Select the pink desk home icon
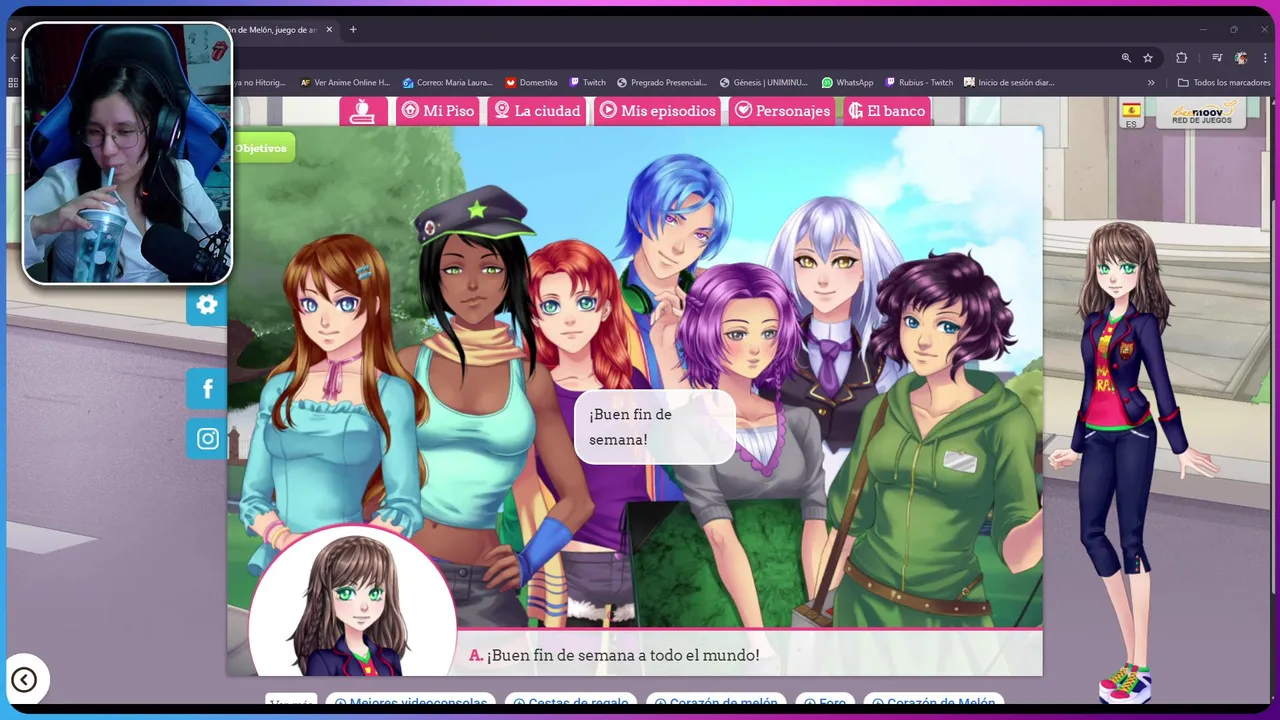1280x720 pixels. [x=363, y=111]
